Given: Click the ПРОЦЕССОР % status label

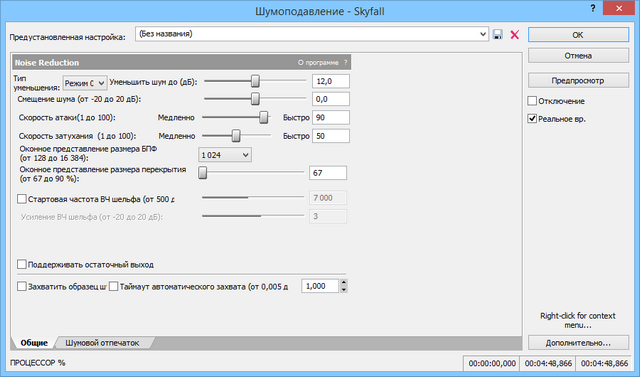Looking at the screenshot, I should (38, 363).
